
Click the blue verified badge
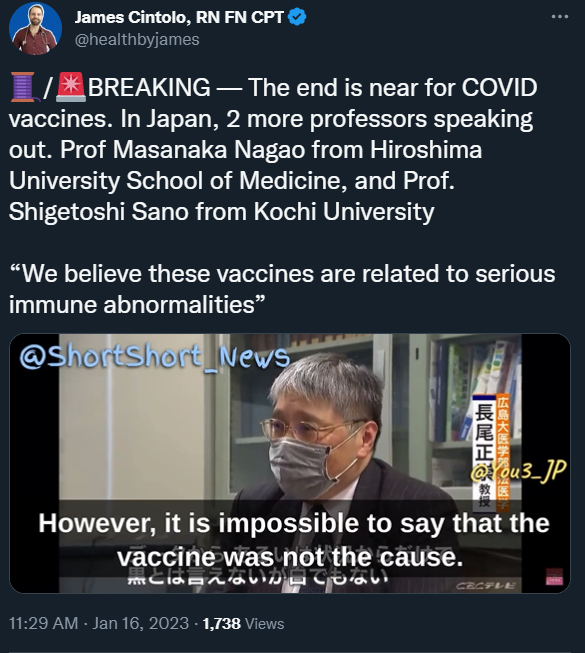(x=297, y=17)
